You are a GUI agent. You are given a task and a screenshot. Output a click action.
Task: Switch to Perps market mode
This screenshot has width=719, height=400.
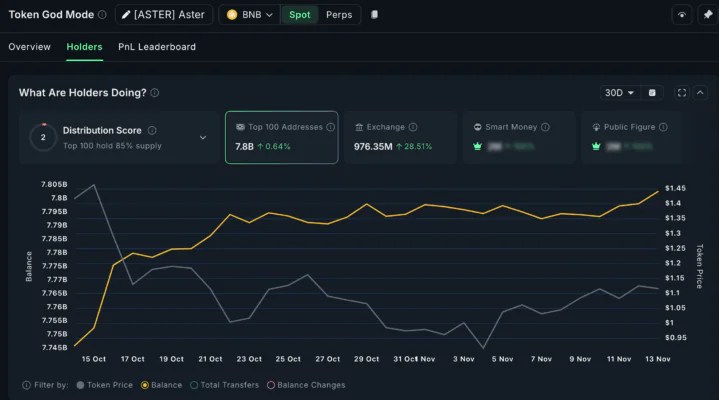tap(339, 15)
